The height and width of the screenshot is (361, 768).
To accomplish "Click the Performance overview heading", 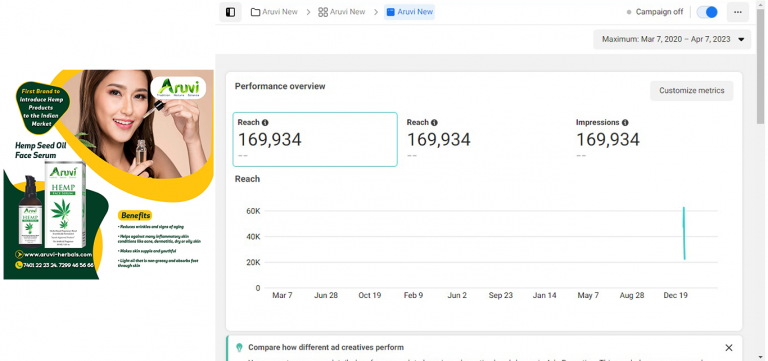I will 280,86.
